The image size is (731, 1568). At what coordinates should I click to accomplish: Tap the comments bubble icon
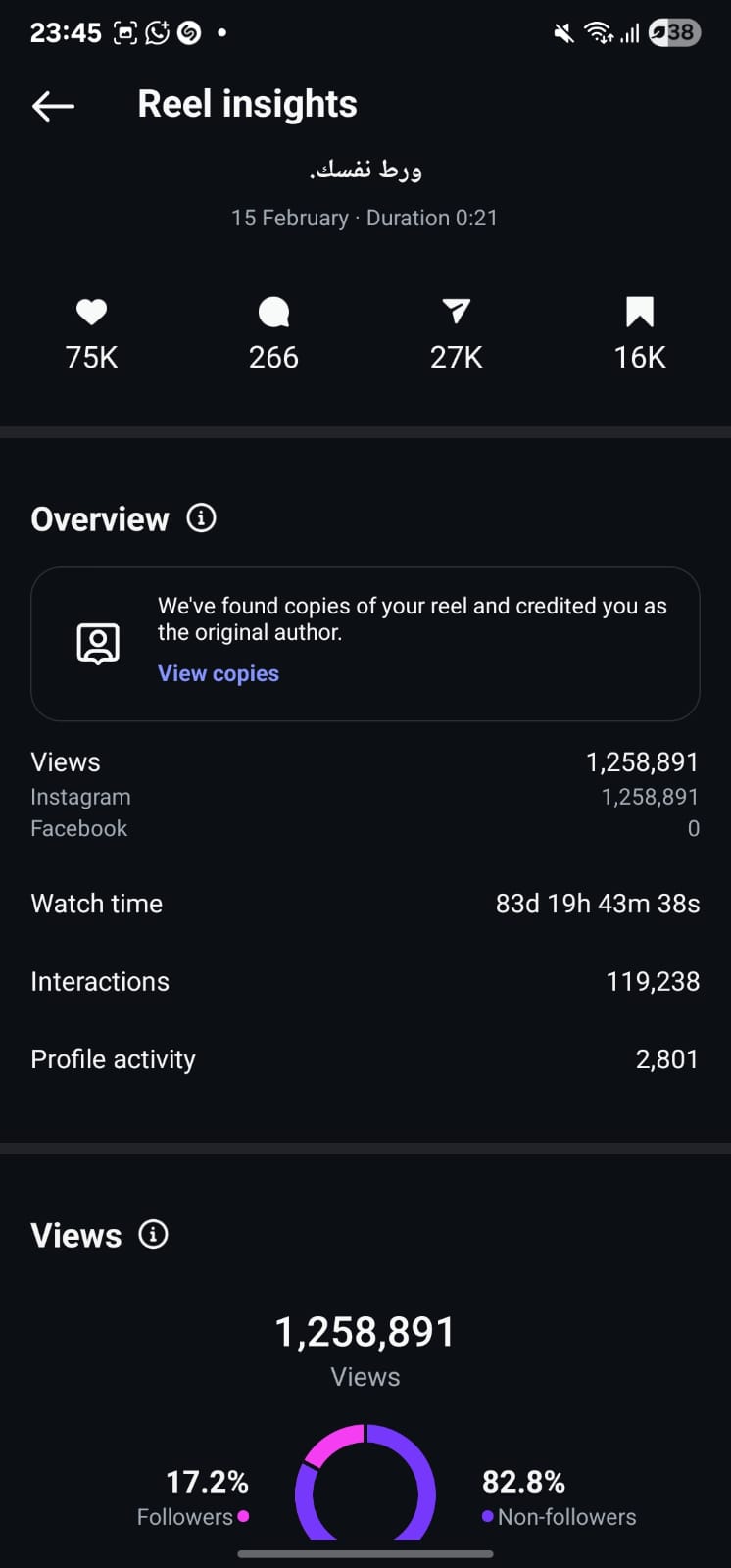point(273,312)
